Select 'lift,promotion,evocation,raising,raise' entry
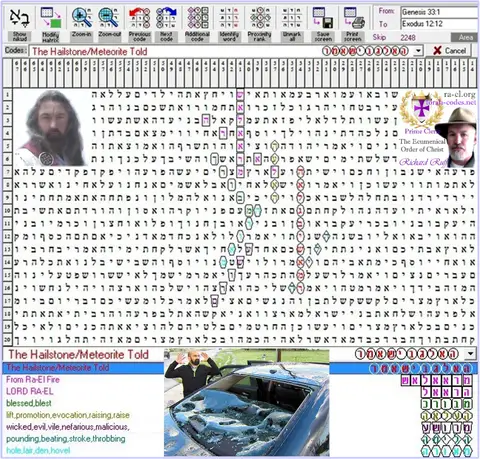 (x=68, y=415)
